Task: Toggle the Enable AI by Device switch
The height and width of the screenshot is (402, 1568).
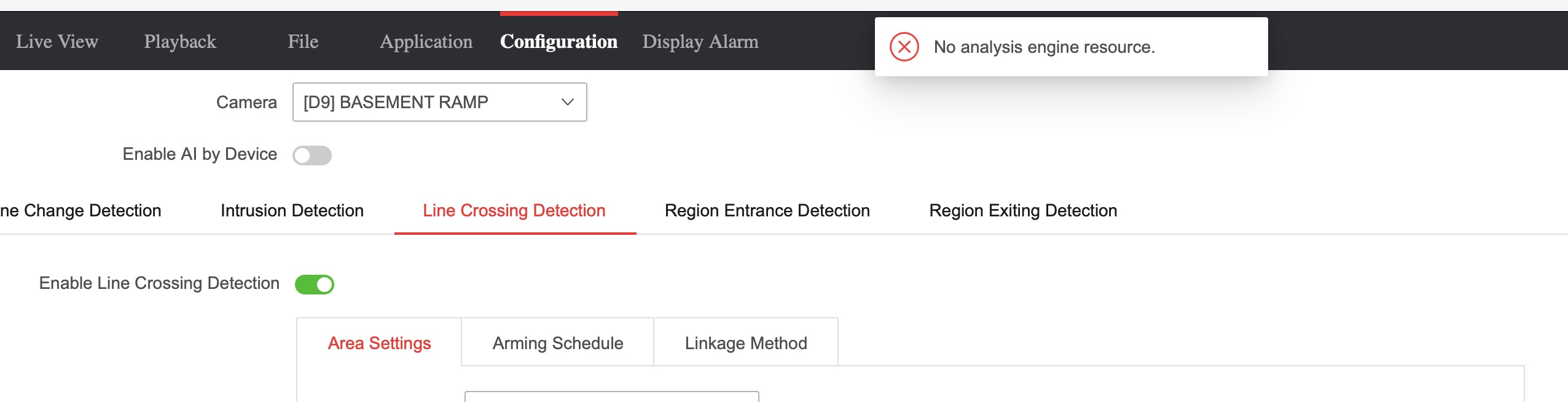Action: 312,156
